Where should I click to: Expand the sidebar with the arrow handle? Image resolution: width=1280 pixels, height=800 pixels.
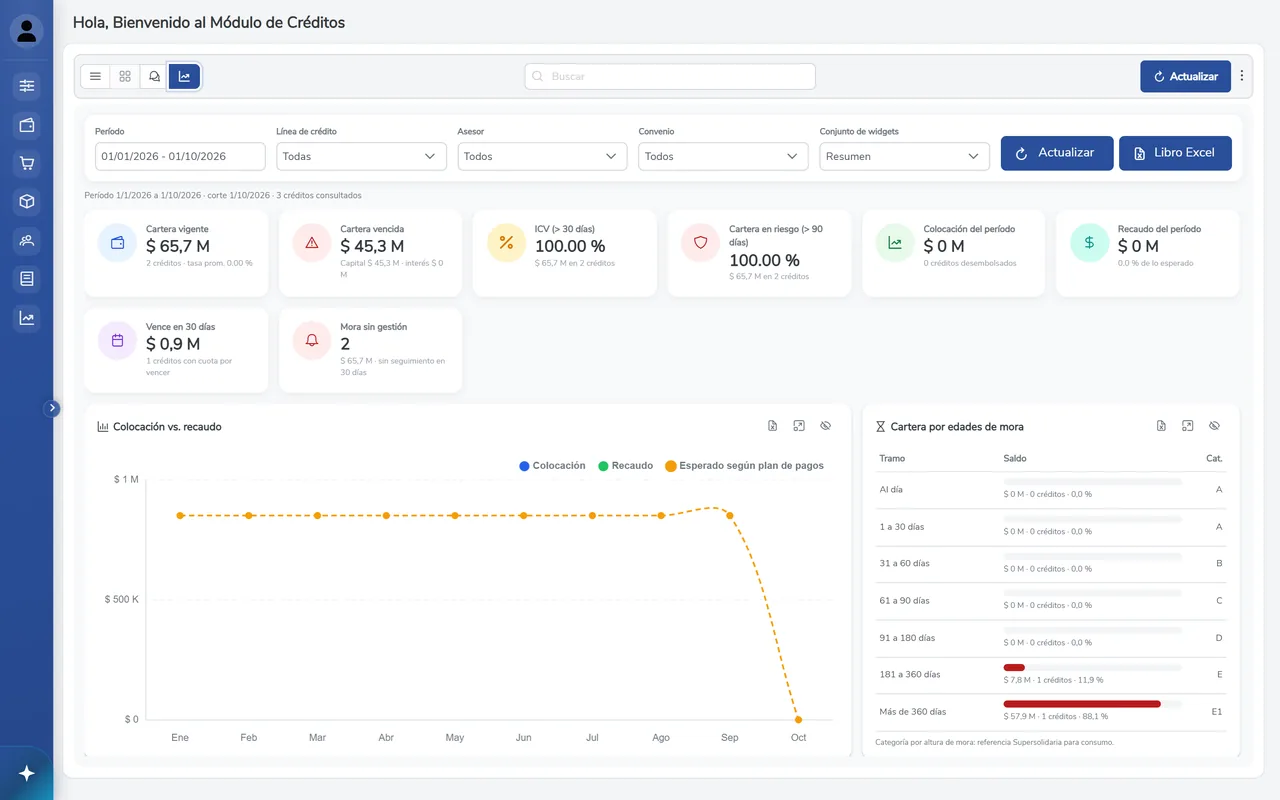pyautogui.click(x=53, y=408)
